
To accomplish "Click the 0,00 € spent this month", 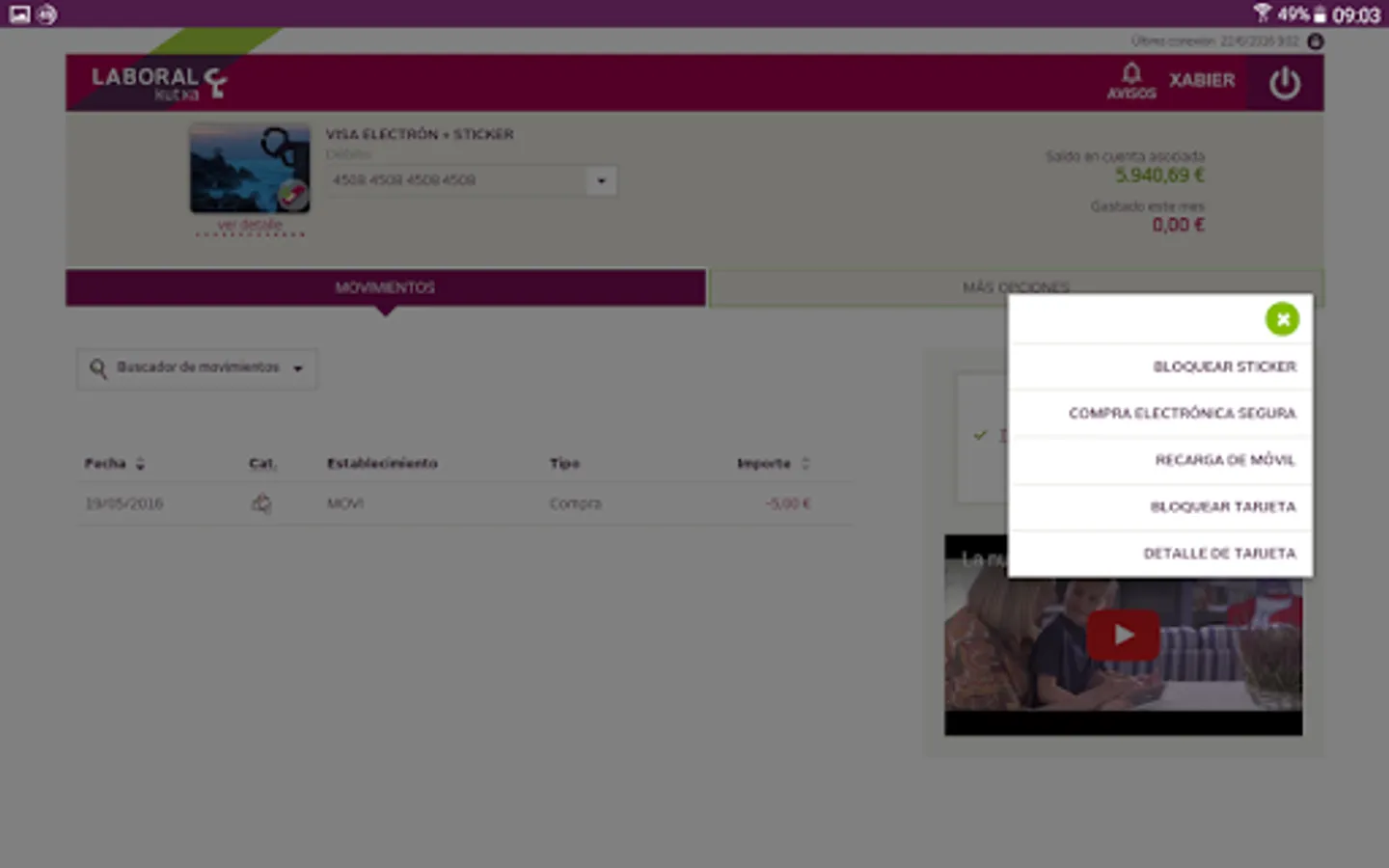I will (x=1178, y=226).
